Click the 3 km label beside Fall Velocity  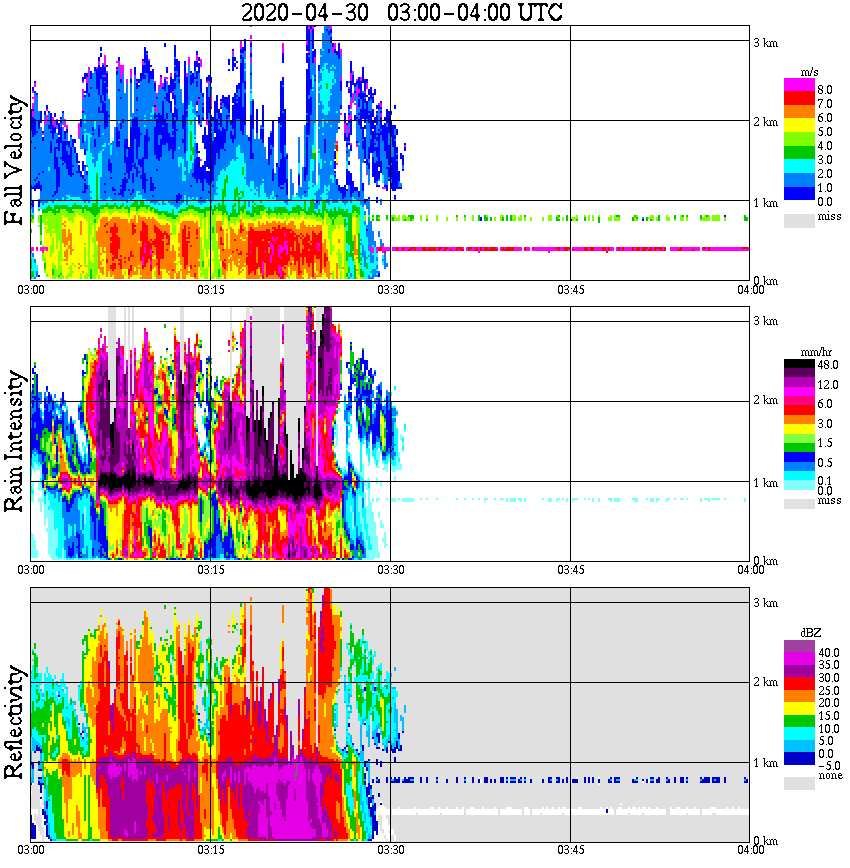point(766,43)
